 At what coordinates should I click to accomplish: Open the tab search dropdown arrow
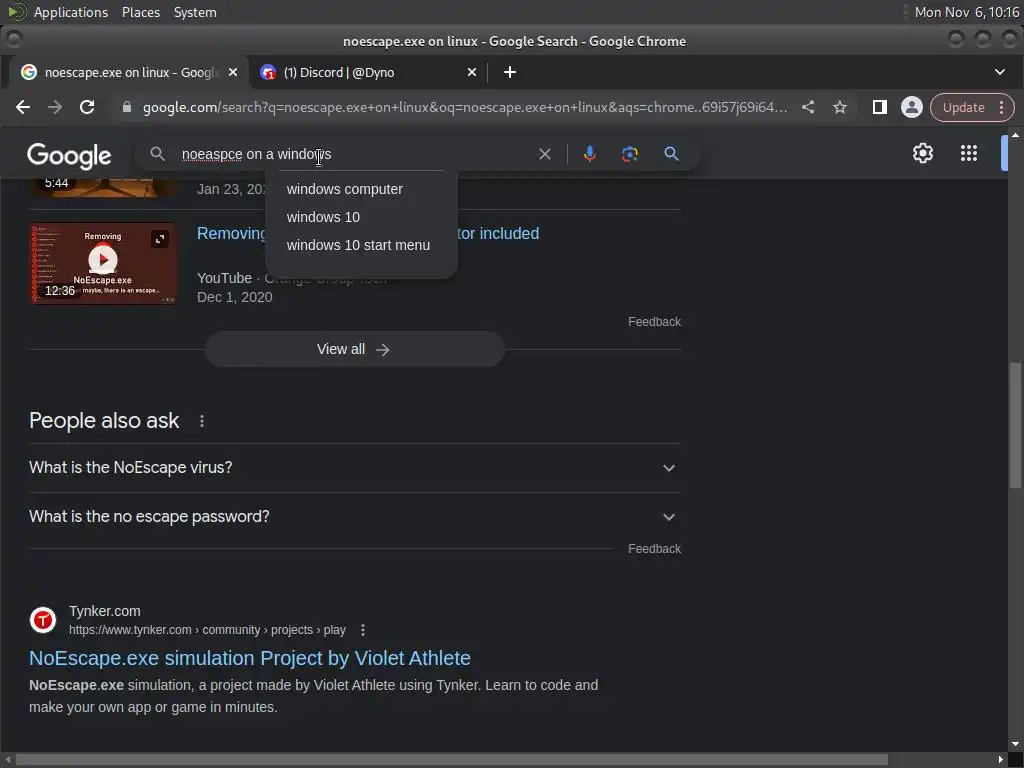point(1000,72)
